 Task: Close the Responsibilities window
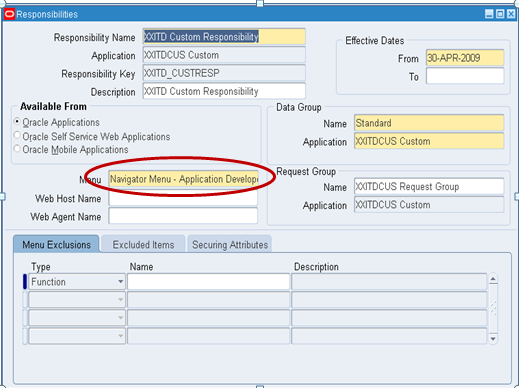pos(511,14)
